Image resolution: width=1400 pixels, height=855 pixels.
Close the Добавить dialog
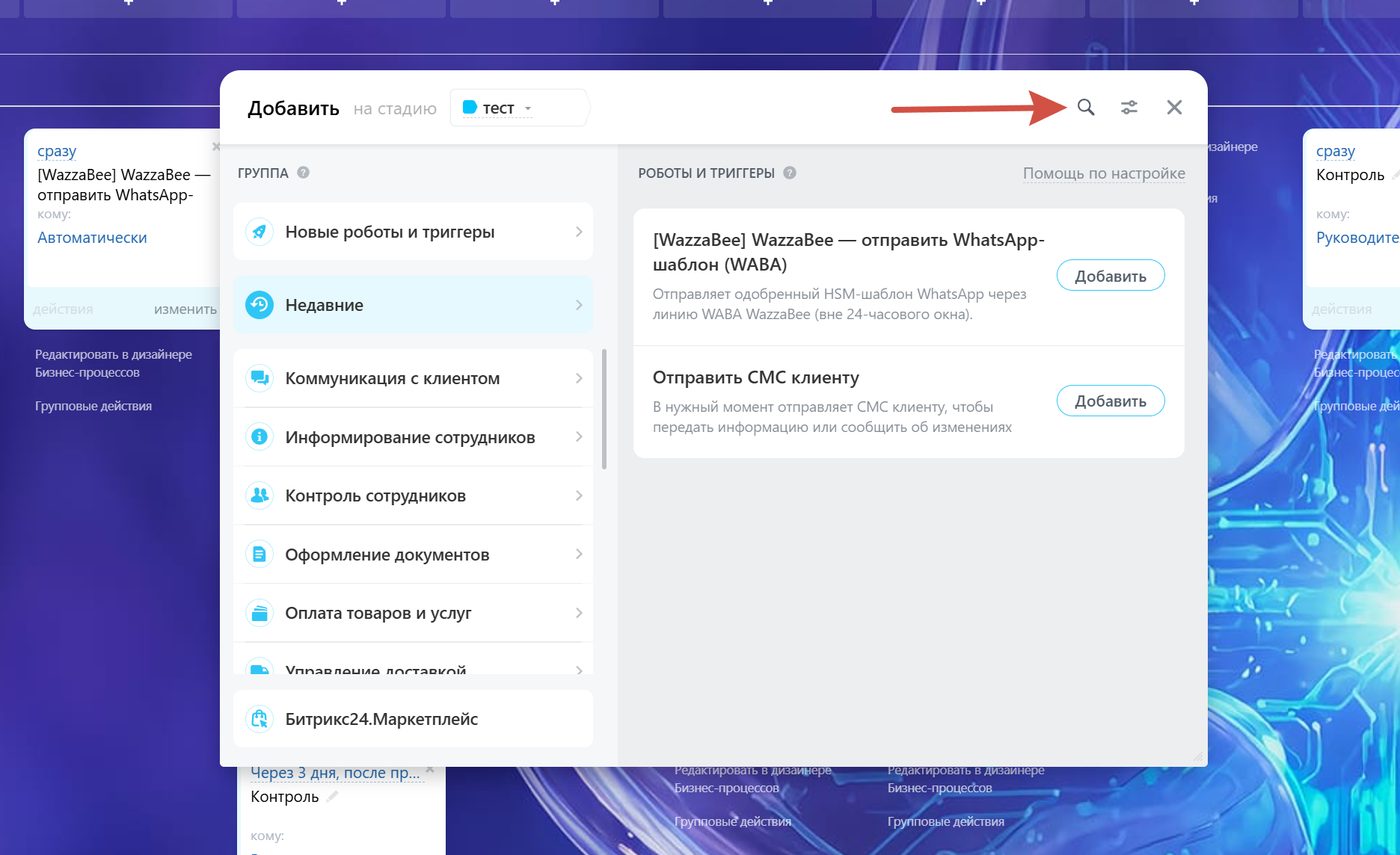point(1174,107)
